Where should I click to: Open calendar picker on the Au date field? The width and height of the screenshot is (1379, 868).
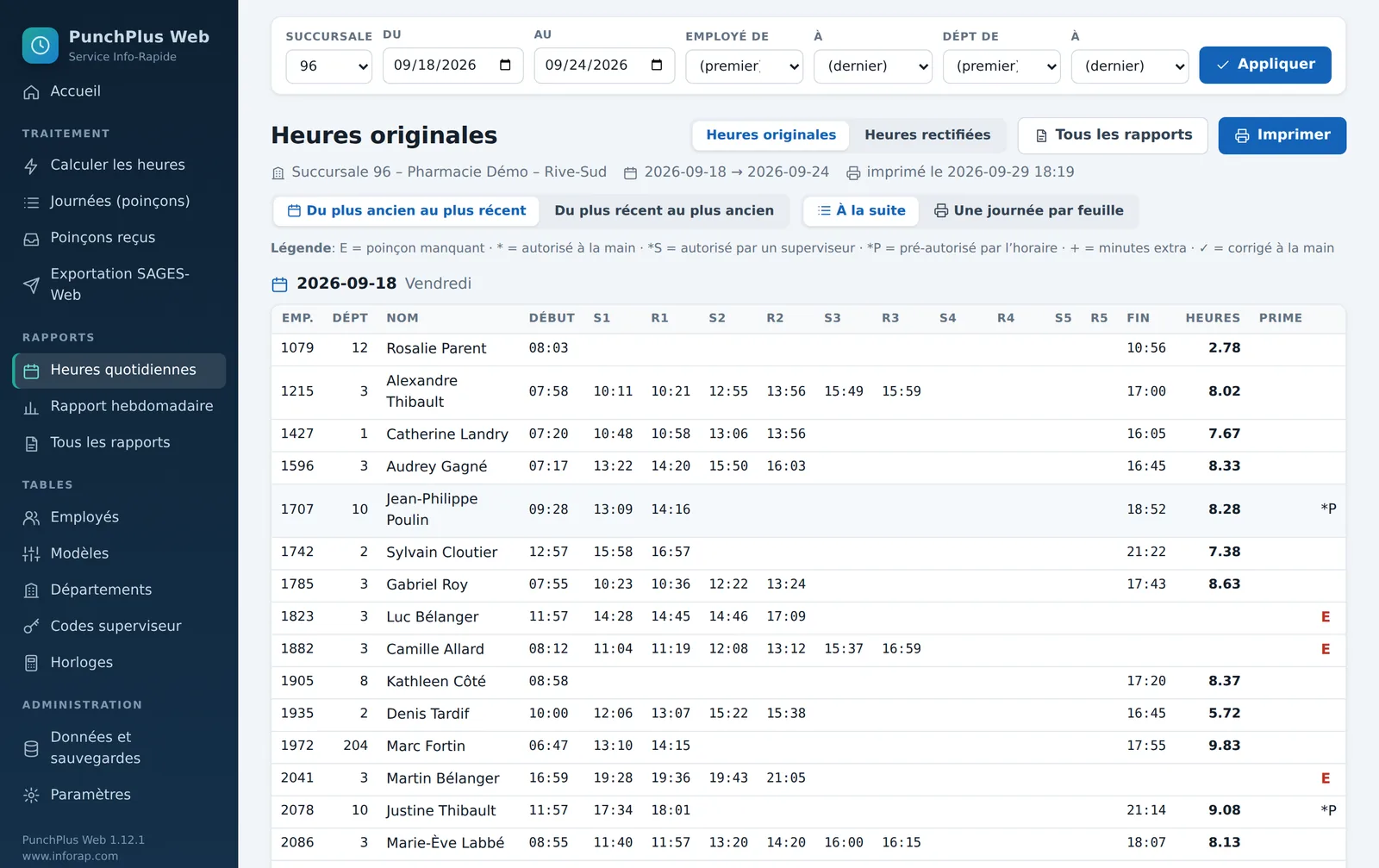(657, 66)
